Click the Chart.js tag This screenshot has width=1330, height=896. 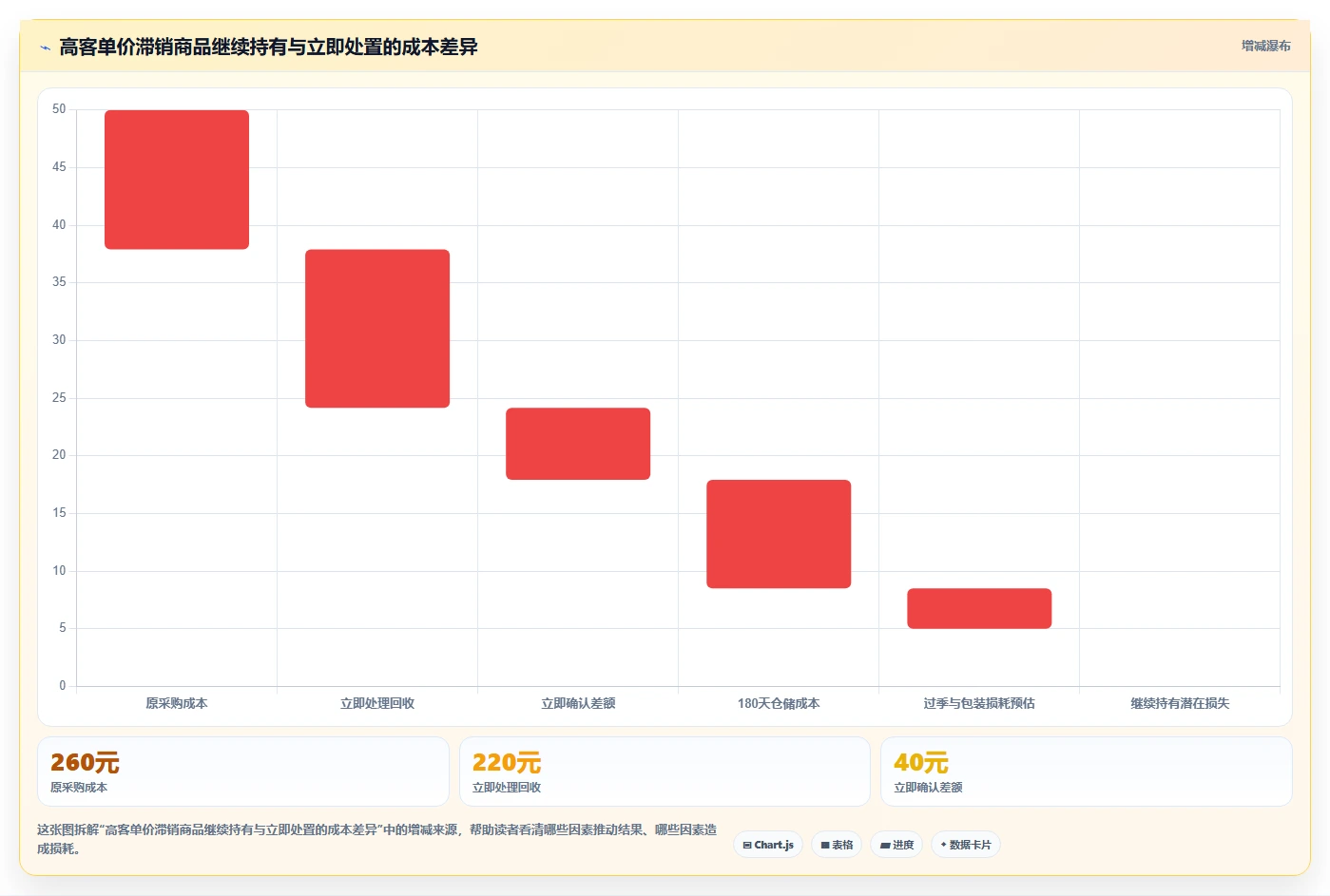click(x=768, y=845)
